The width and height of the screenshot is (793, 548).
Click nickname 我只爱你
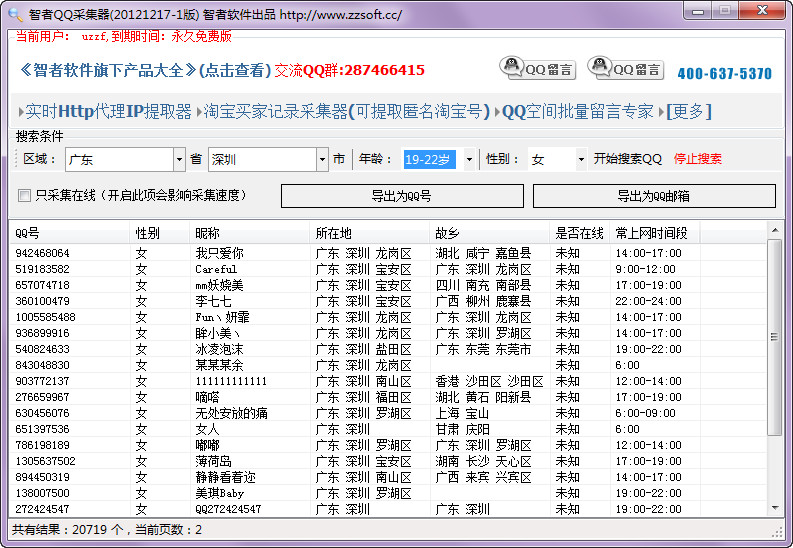[219, 253]
